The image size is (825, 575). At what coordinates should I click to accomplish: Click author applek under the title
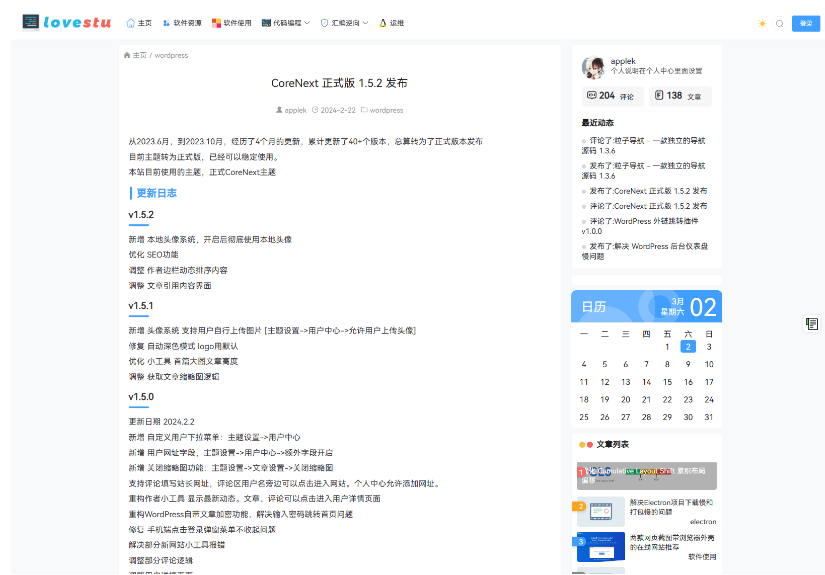click(x=291, y=110)
